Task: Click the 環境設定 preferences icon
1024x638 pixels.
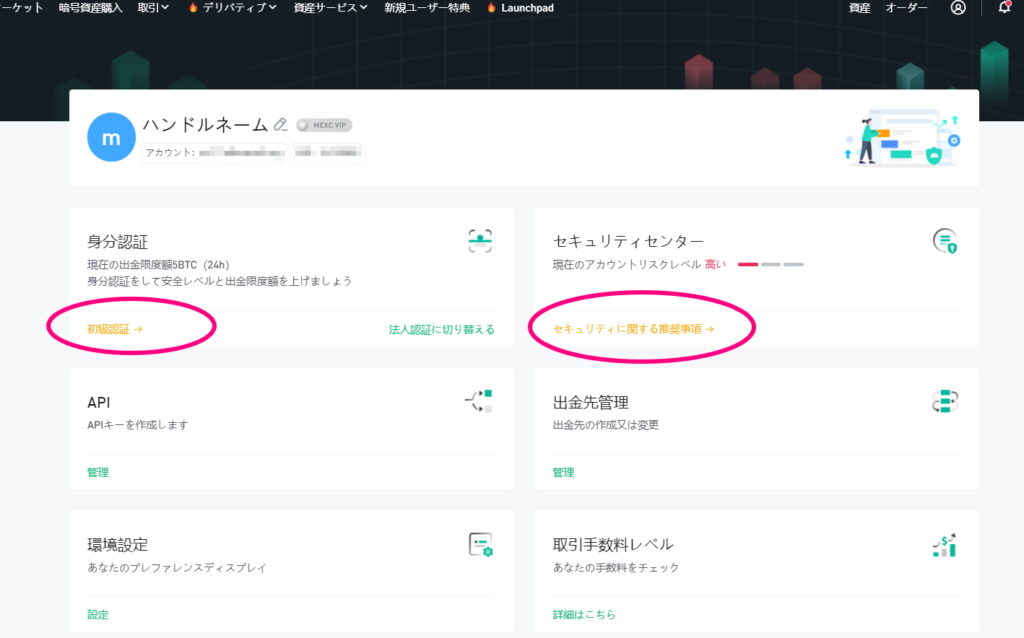Action: [x=480, y=544]
